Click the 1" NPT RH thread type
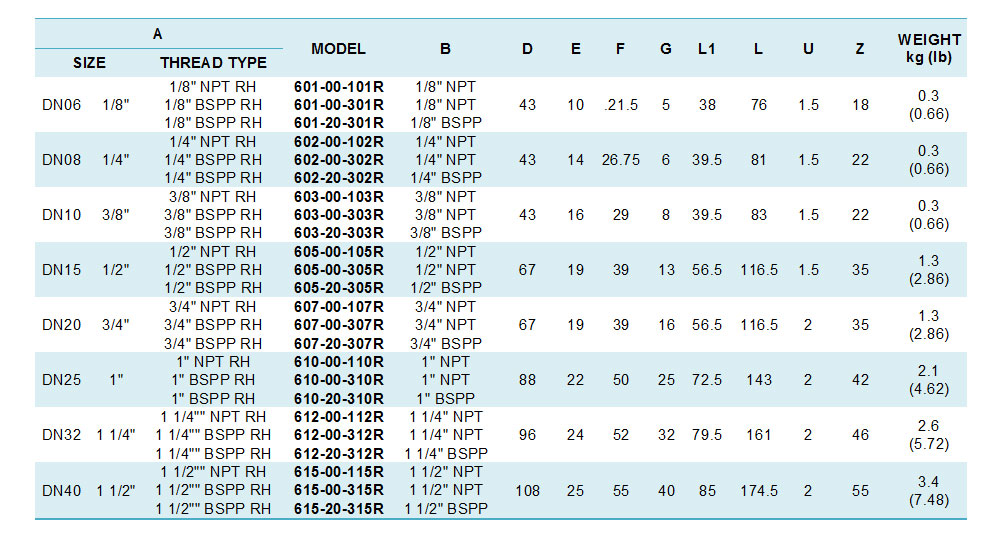 pos(213,362)
